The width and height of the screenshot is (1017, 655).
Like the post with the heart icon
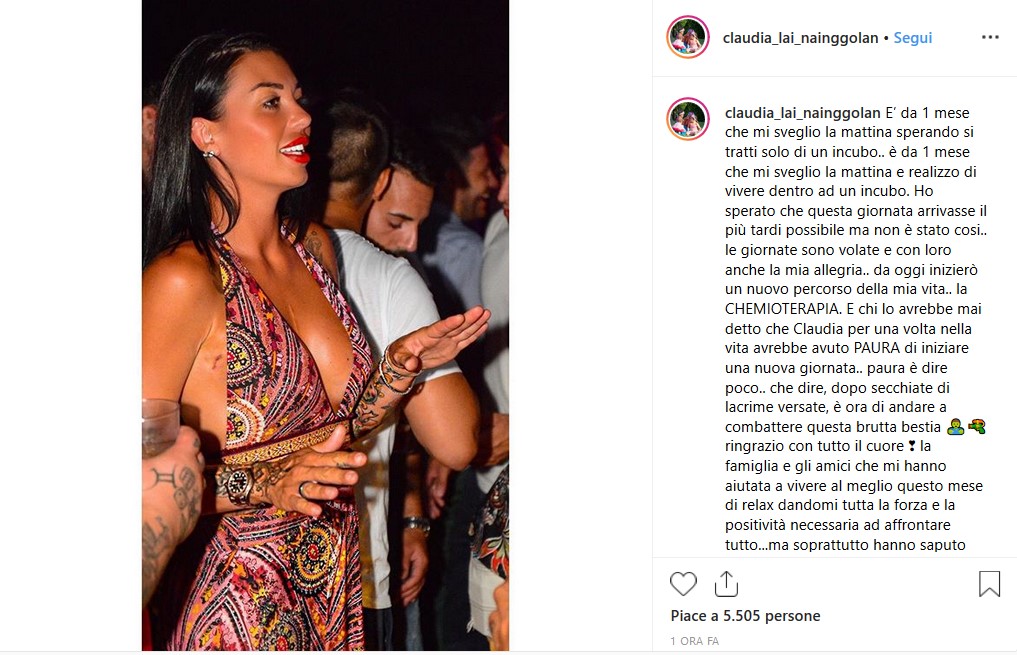click(x=683, y=584)
